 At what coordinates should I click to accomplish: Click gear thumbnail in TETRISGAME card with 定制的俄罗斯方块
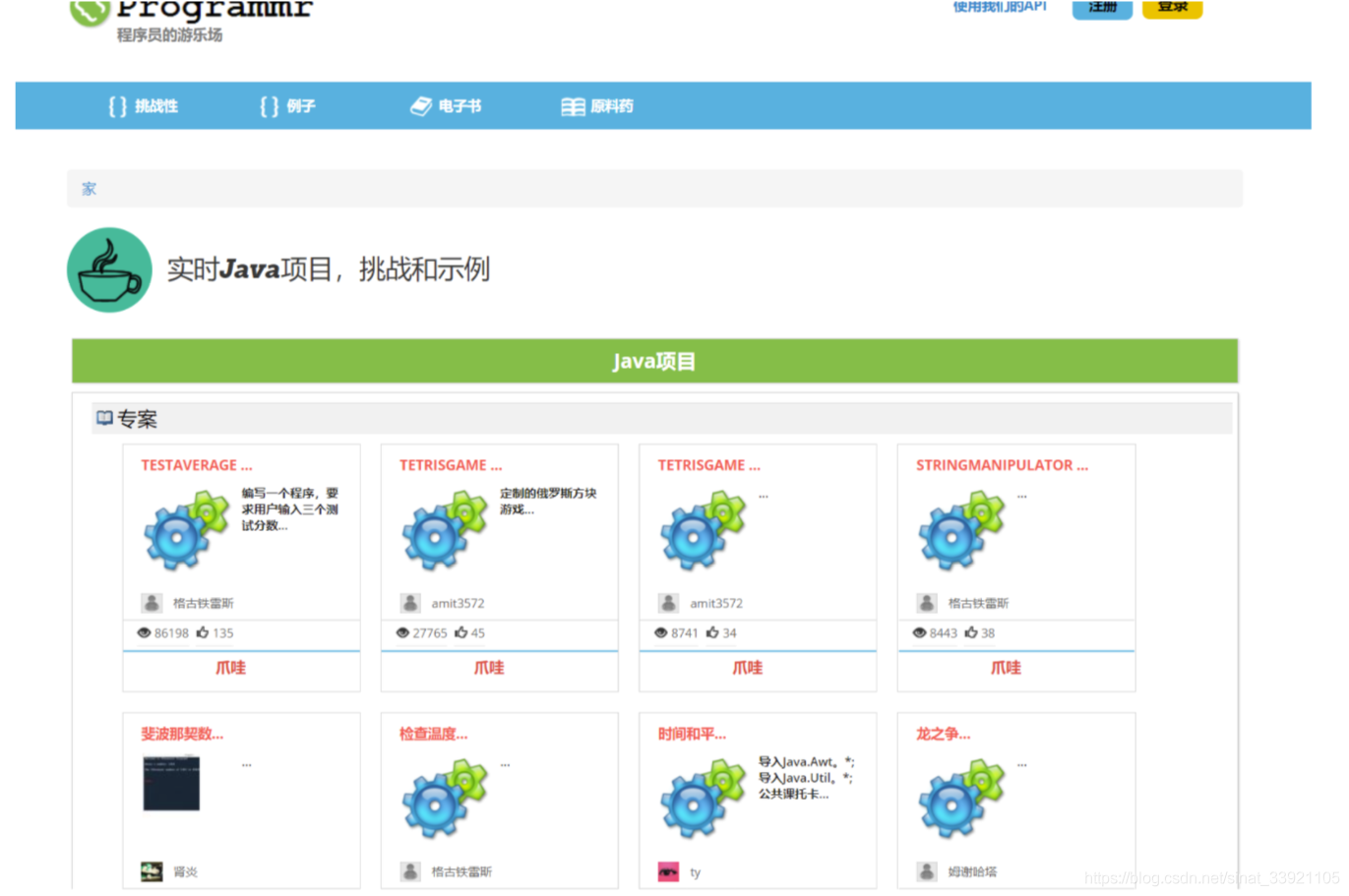[445, 531]
